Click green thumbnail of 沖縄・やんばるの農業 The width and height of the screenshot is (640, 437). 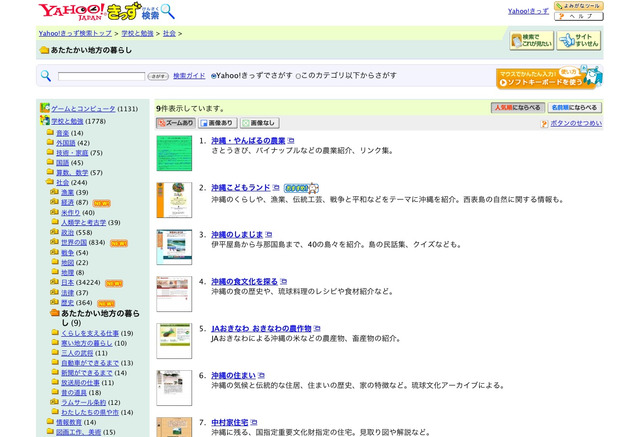click(x=174, y=153)
